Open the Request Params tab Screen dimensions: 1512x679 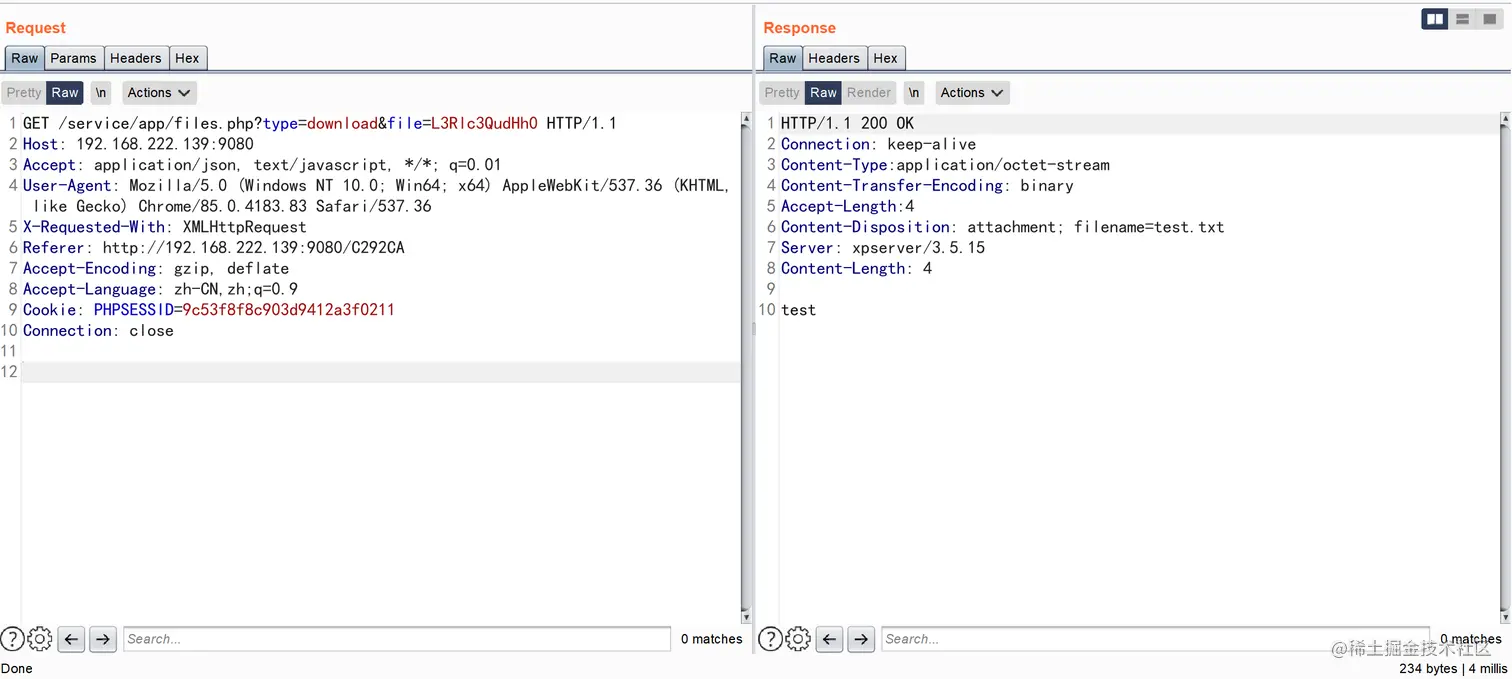pos(74,58)
